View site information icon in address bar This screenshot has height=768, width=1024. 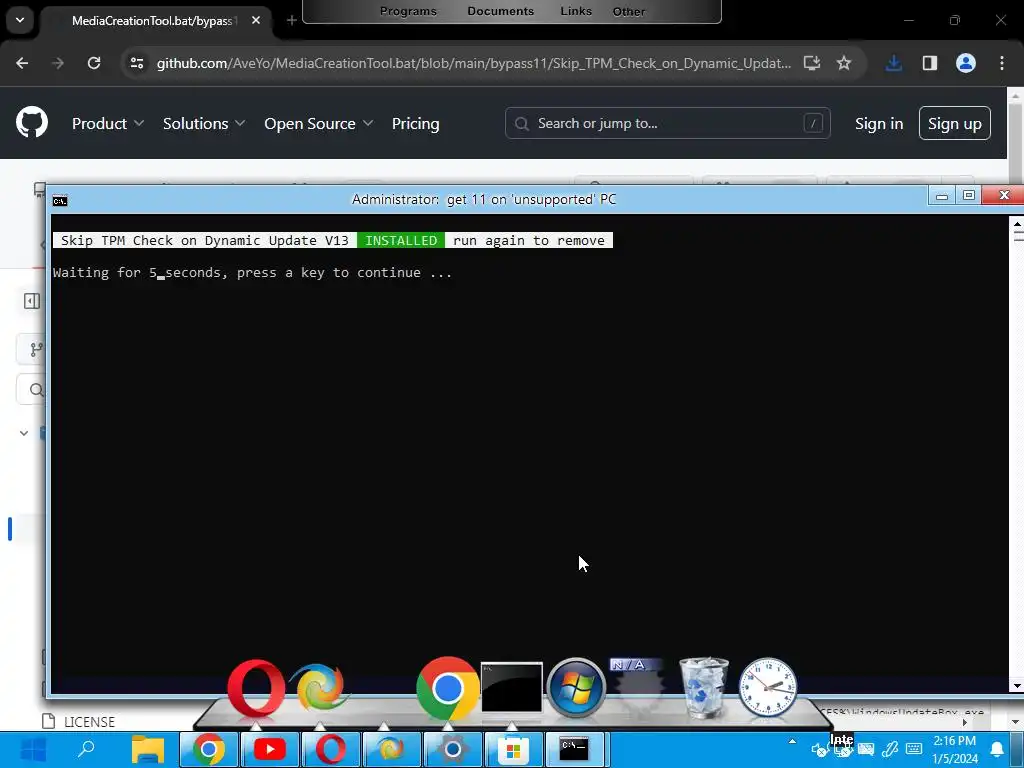tap(136, 63)
